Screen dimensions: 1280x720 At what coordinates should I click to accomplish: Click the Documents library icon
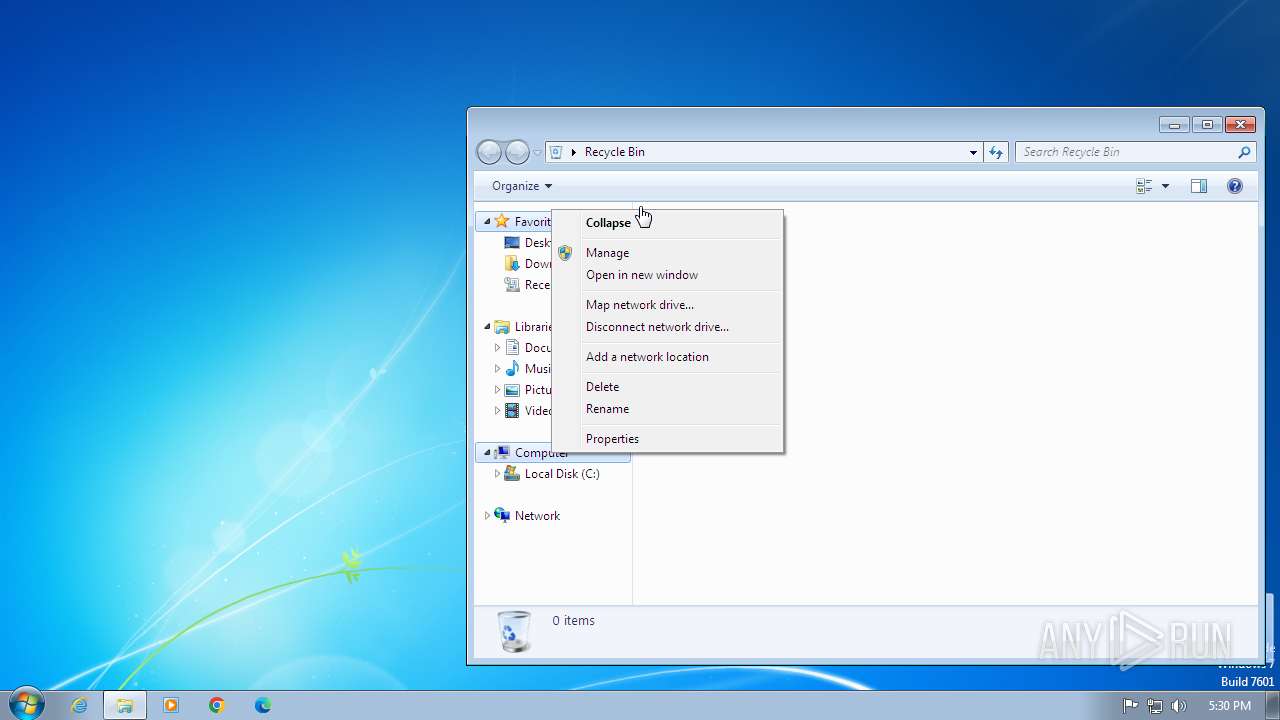coord(512,348)
